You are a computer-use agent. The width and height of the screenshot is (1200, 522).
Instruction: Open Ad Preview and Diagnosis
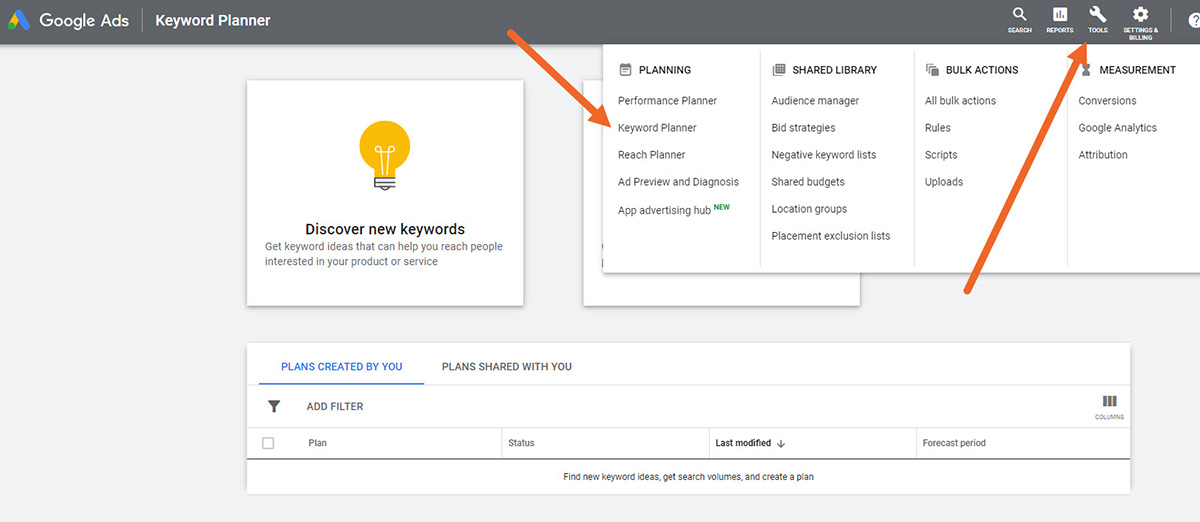click(678, 182)
